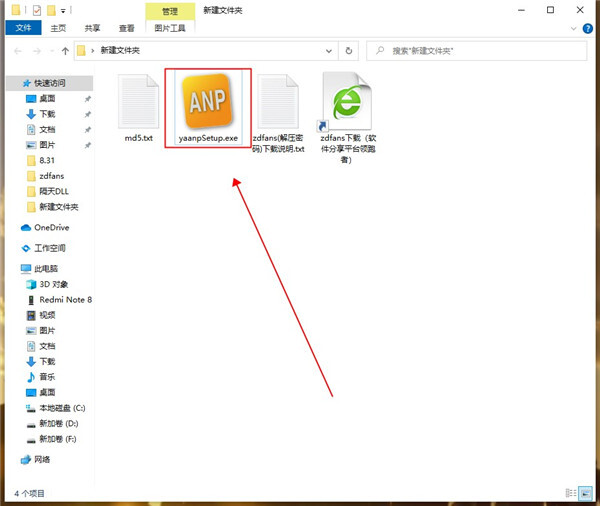This screenshot has height=506, width=600.
Task: Click the properties checkmark icon in title bar
Action: tap(37, 10)
